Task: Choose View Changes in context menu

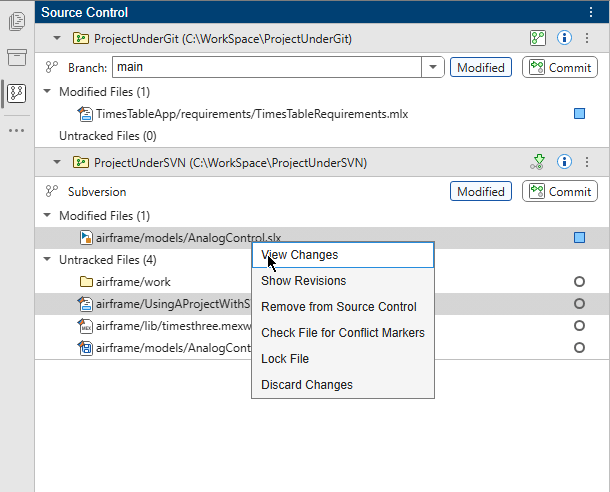Action: tap(343, 255)
